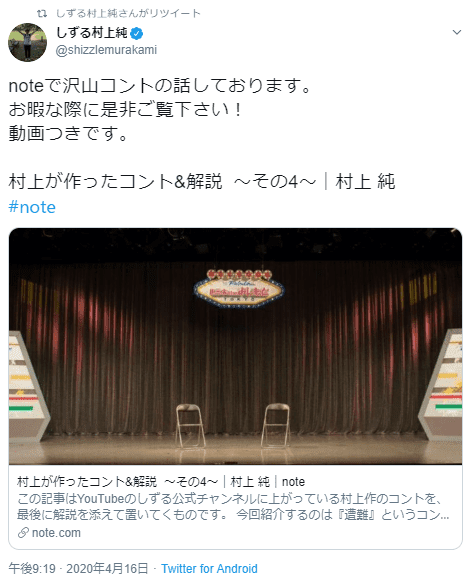Click the link icon beside note.com

pyautogui.click(x=23, y=533)
